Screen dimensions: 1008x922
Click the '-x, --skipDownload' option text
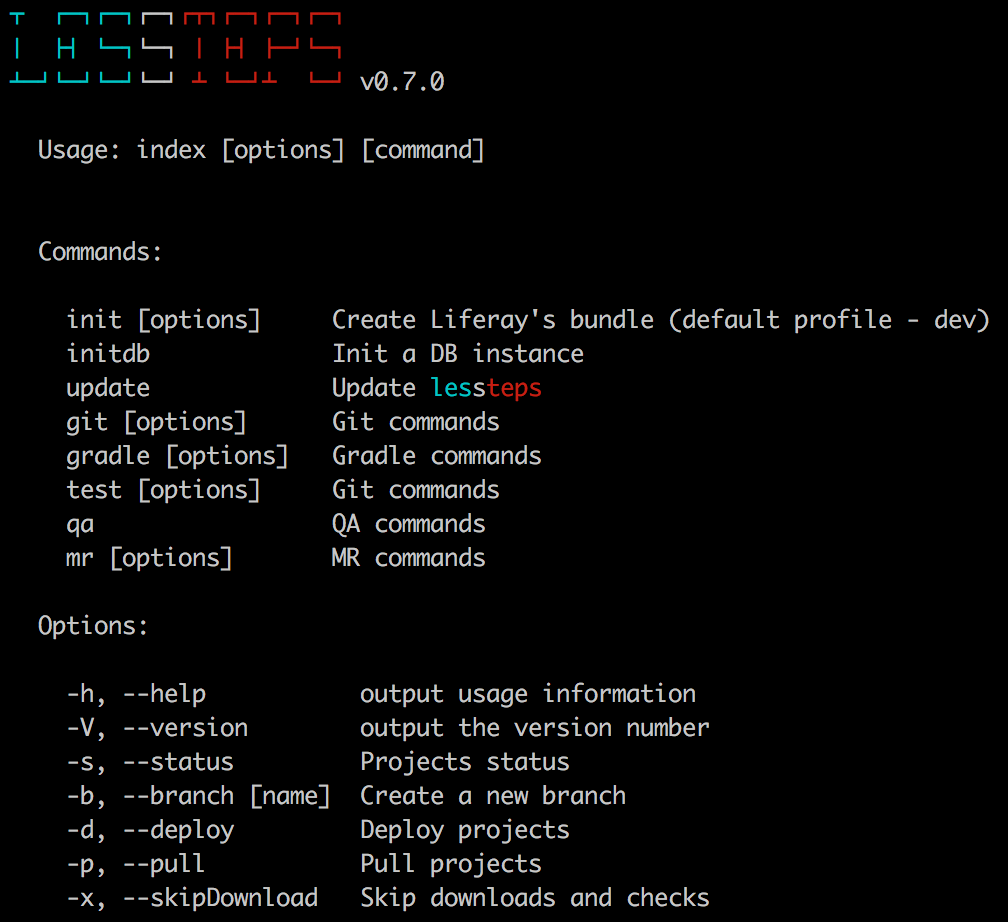tap(192, 899)
